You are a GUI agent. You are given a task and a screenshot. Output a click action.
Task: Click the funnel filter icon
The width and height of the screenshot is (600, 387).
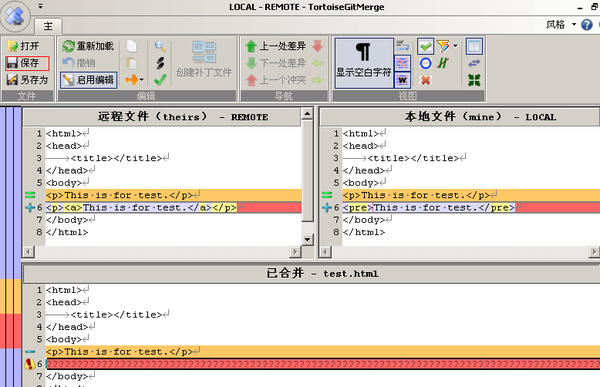tap(443, 46)
